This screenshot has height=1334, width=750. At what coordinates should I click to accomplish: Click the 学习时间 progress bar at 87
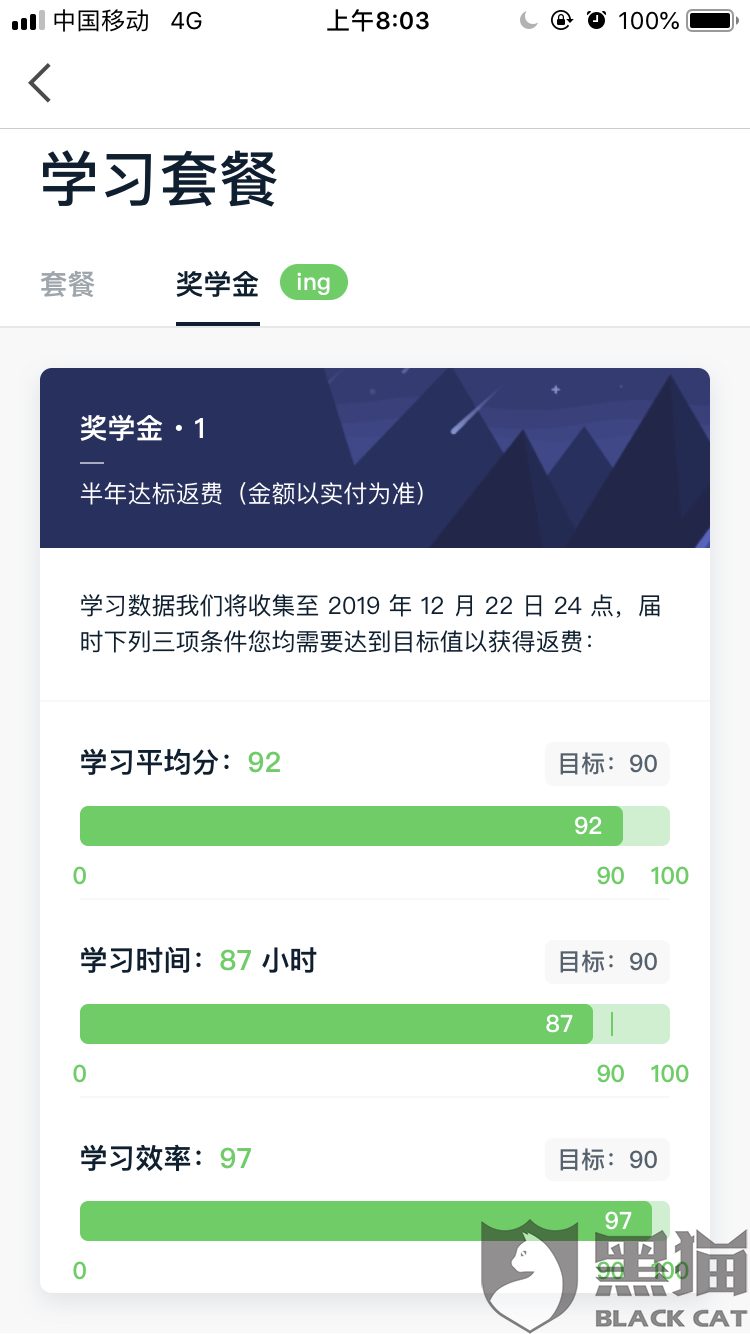(x=375, y=1024)
